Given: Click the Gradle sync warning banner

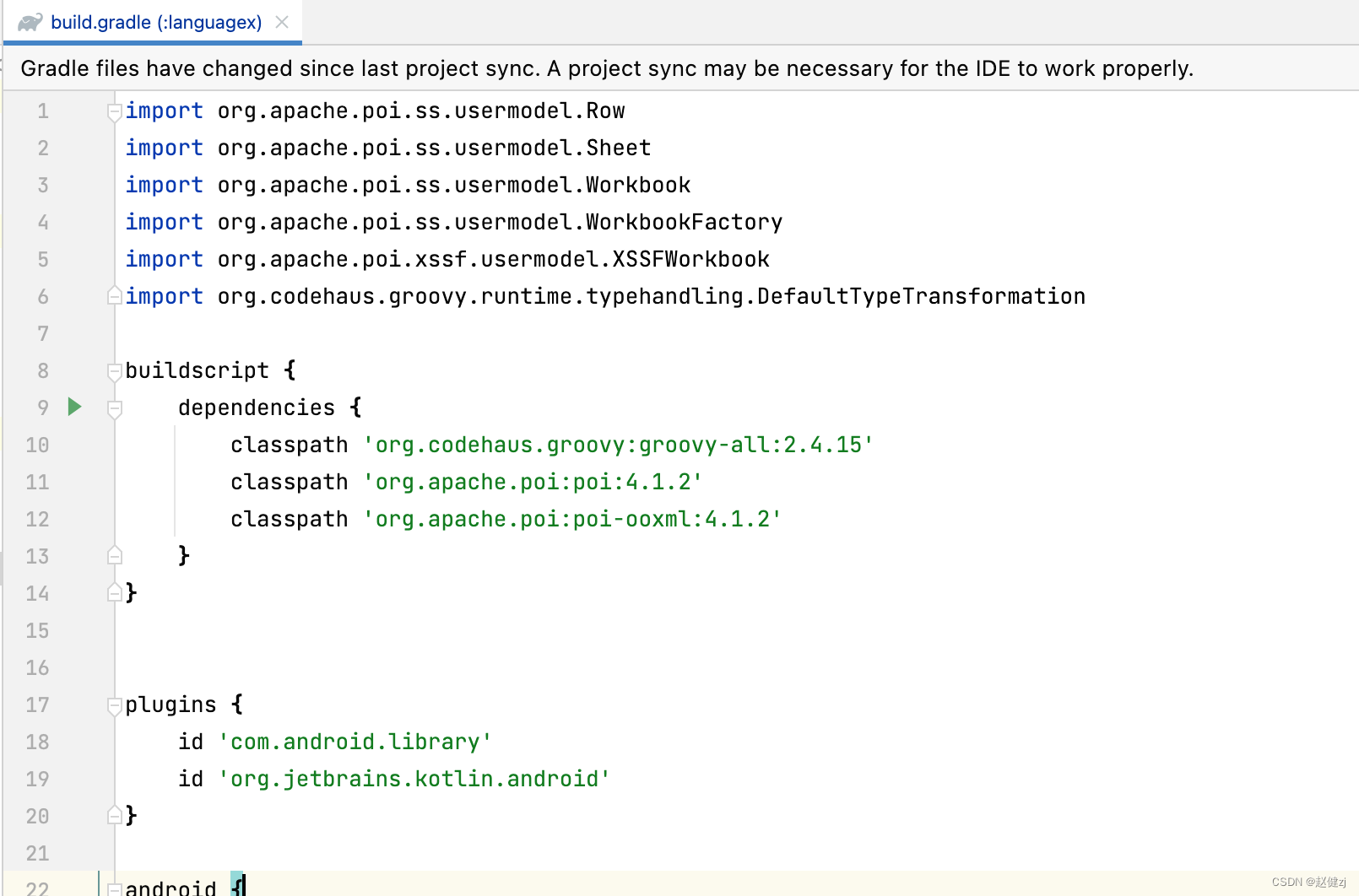Looking at the screenshot, I should coord(606,68).
